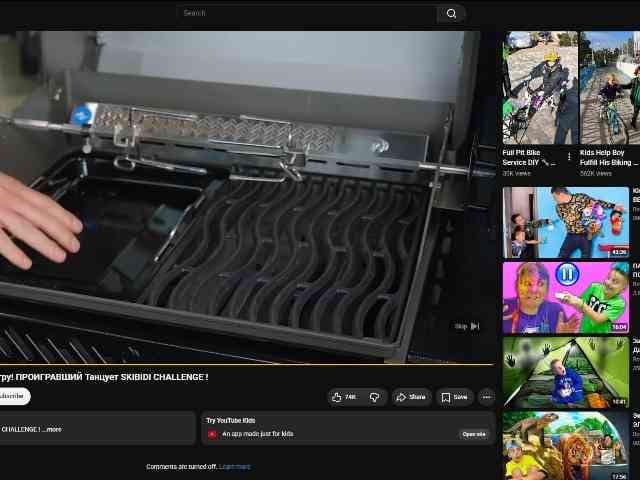Like the video with thumbs up
Viewport: 640px width, 480px height.
point(344,397)
